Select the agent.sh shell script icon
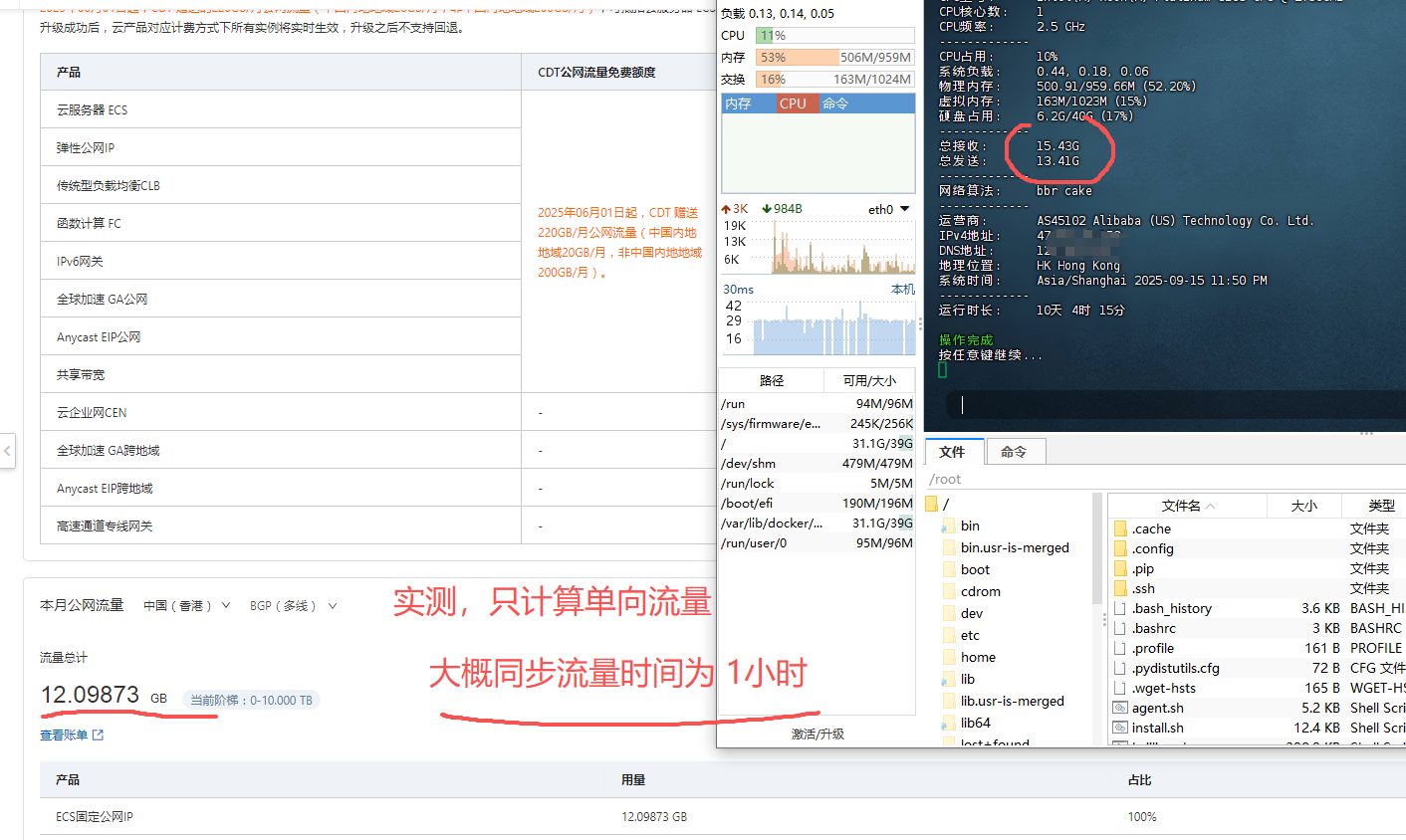The image size is (1406, 840). (1120, 708)
